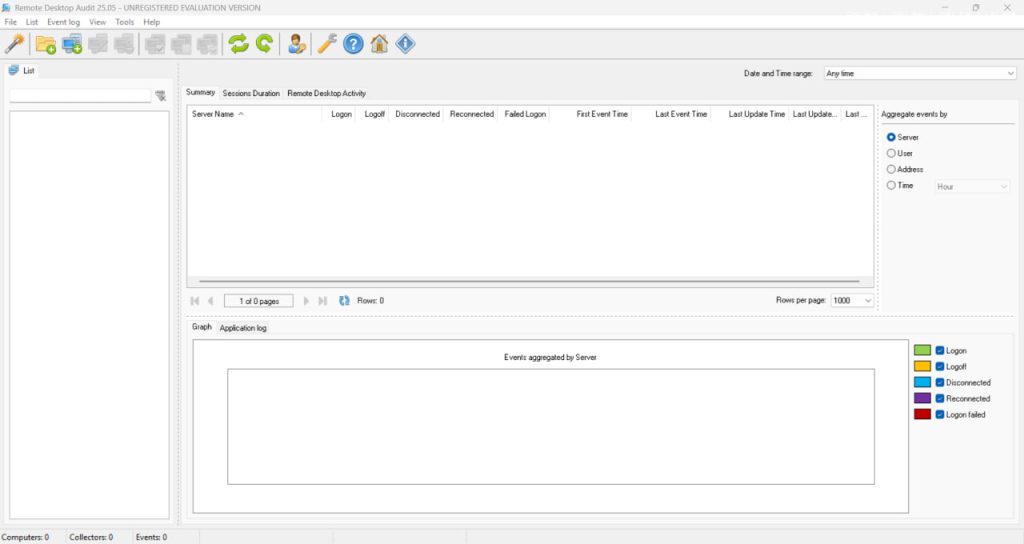Sort by the Failed Logon column header
Screen dimensions: 1024x544
[525, 114]
